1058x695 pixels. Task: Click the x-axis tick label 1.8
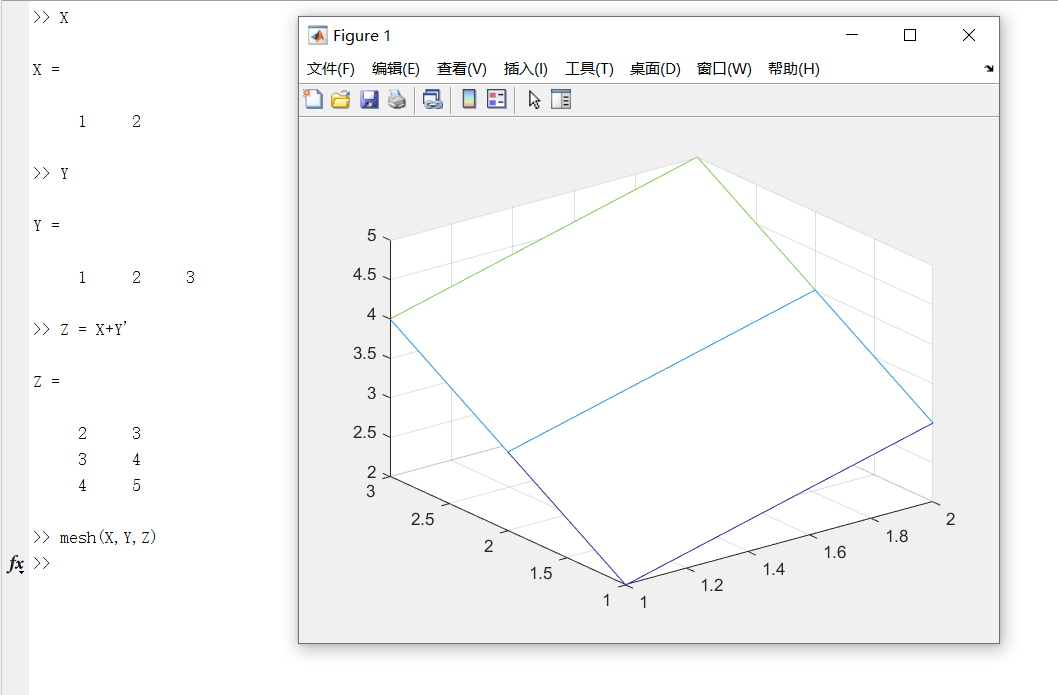point(897,536)
